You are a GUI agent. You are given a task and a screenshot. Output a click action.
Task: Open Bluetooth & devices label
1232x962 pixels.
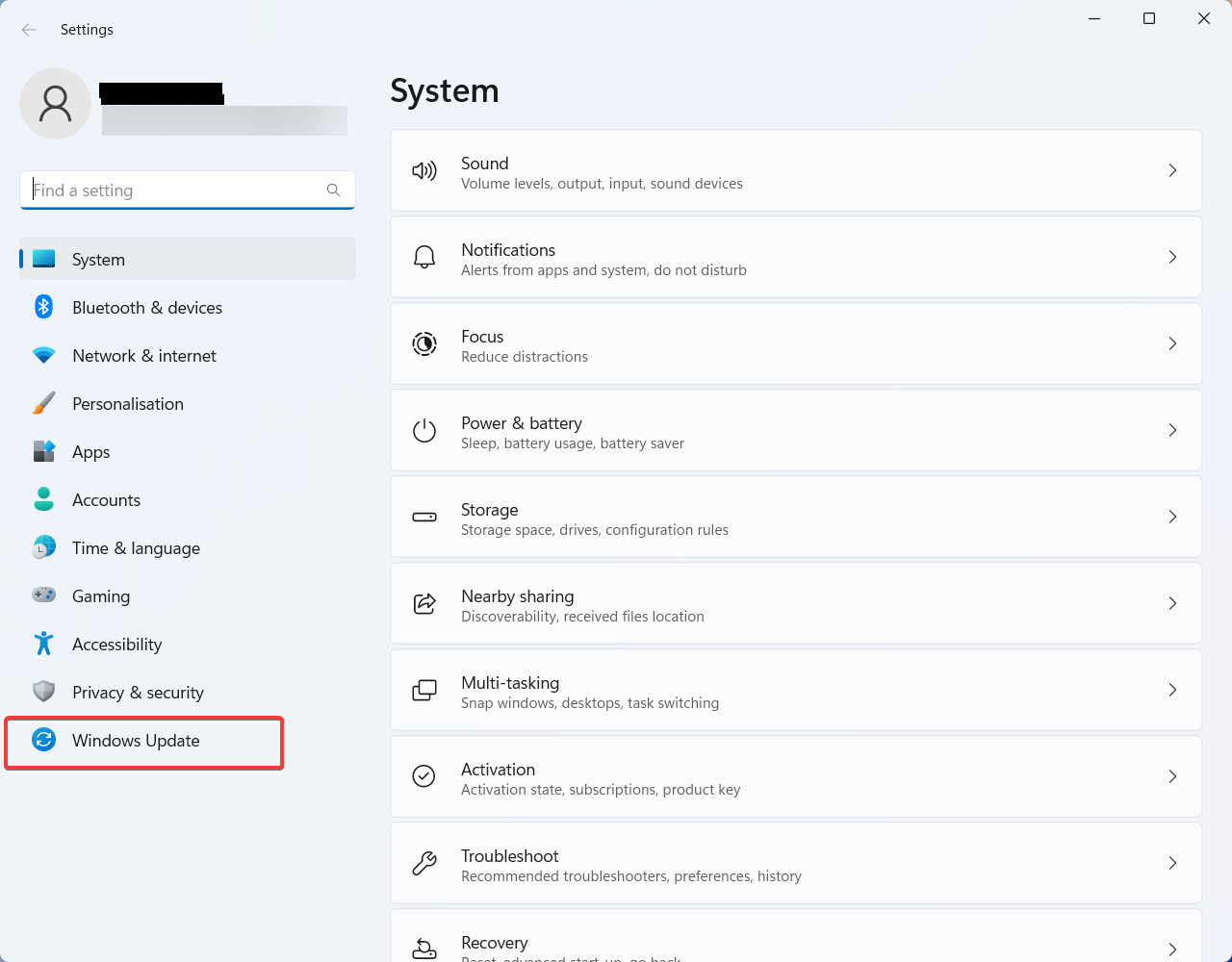click(147, 308)
